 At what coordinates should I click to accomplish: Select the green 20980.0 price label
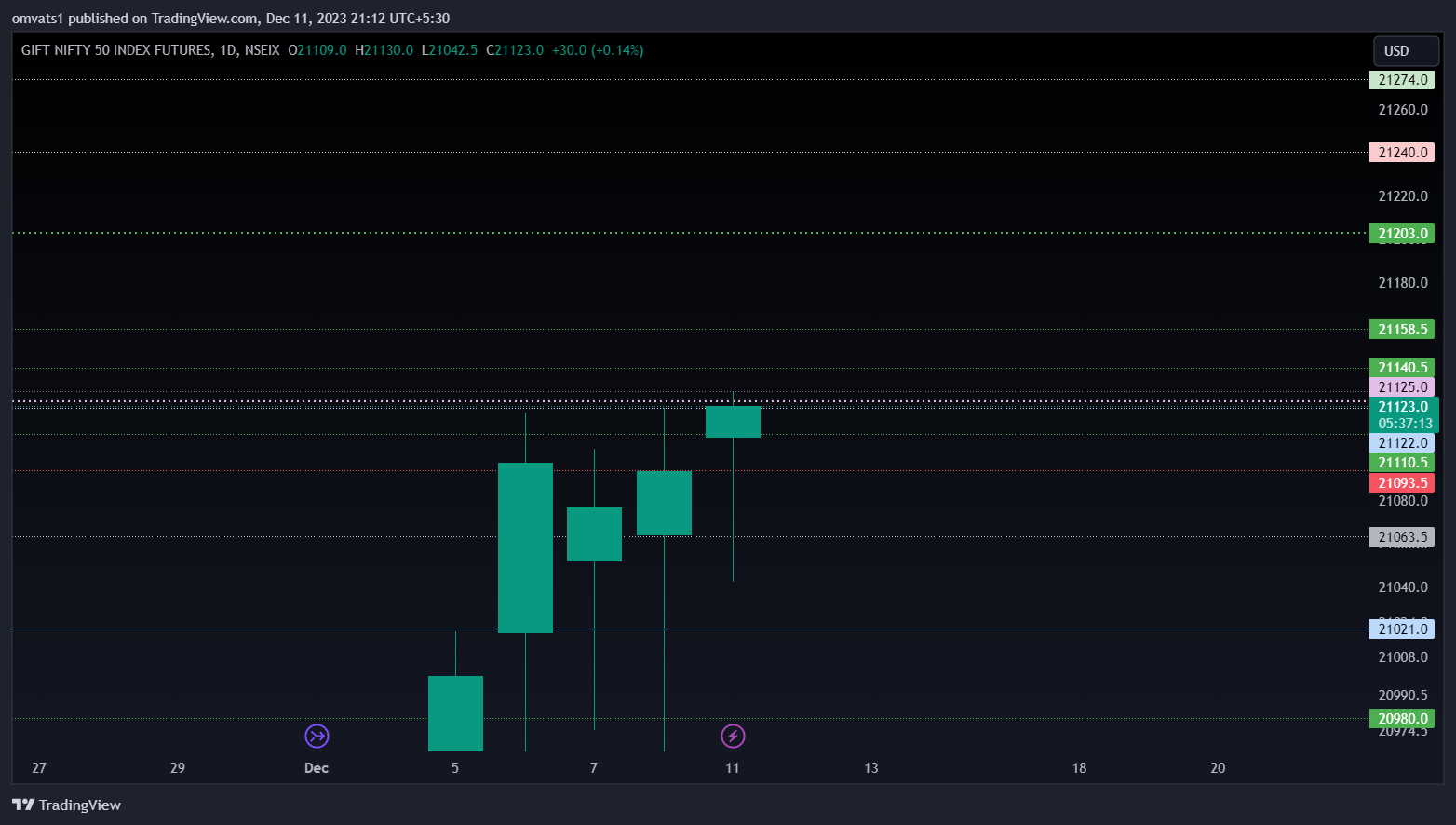(1402, 719)
